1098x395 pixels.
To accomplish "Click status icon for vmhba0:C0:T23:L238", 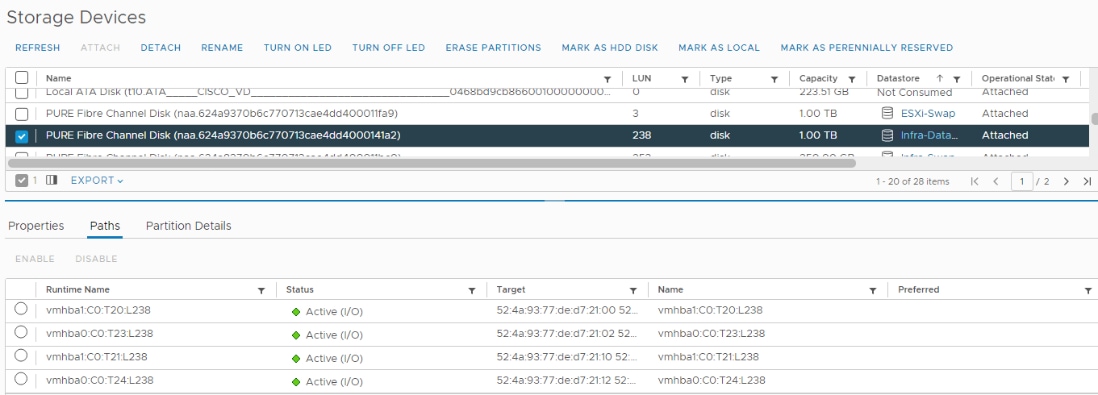I will pos(296,335).
